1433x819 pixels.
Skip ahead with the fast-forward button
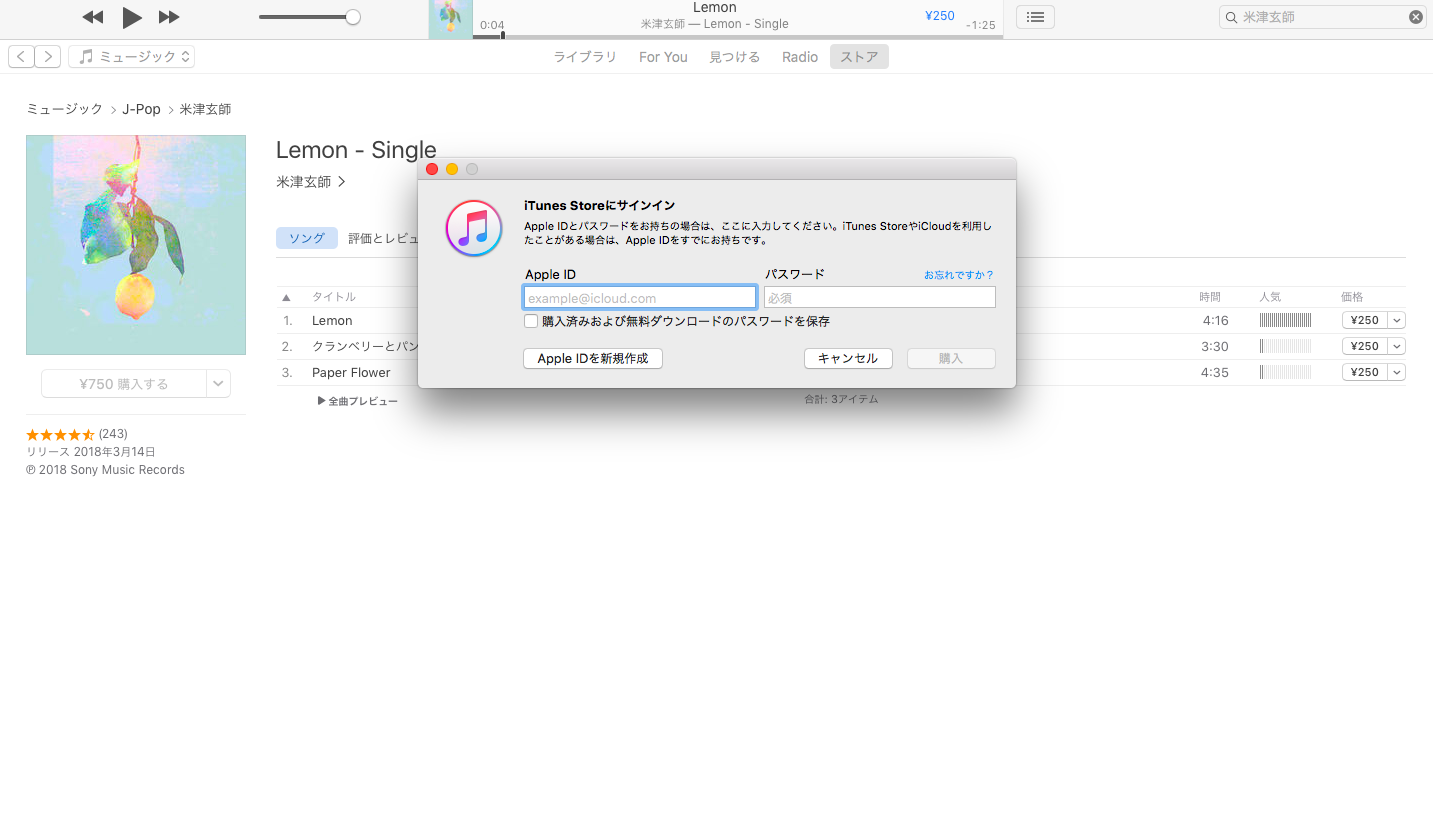[x=170, y=17]
